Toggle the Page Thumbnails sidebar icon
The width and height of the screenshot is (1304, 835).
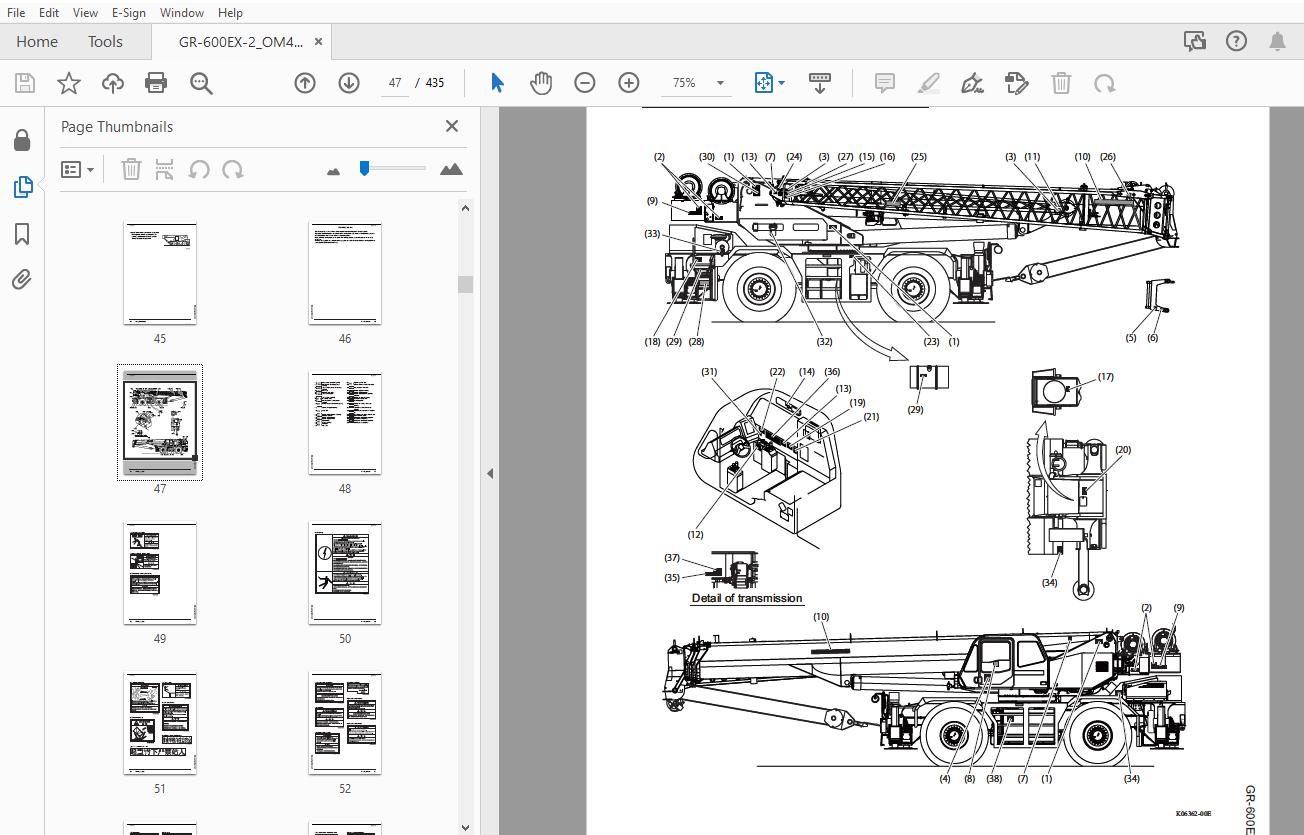[22, 186]
